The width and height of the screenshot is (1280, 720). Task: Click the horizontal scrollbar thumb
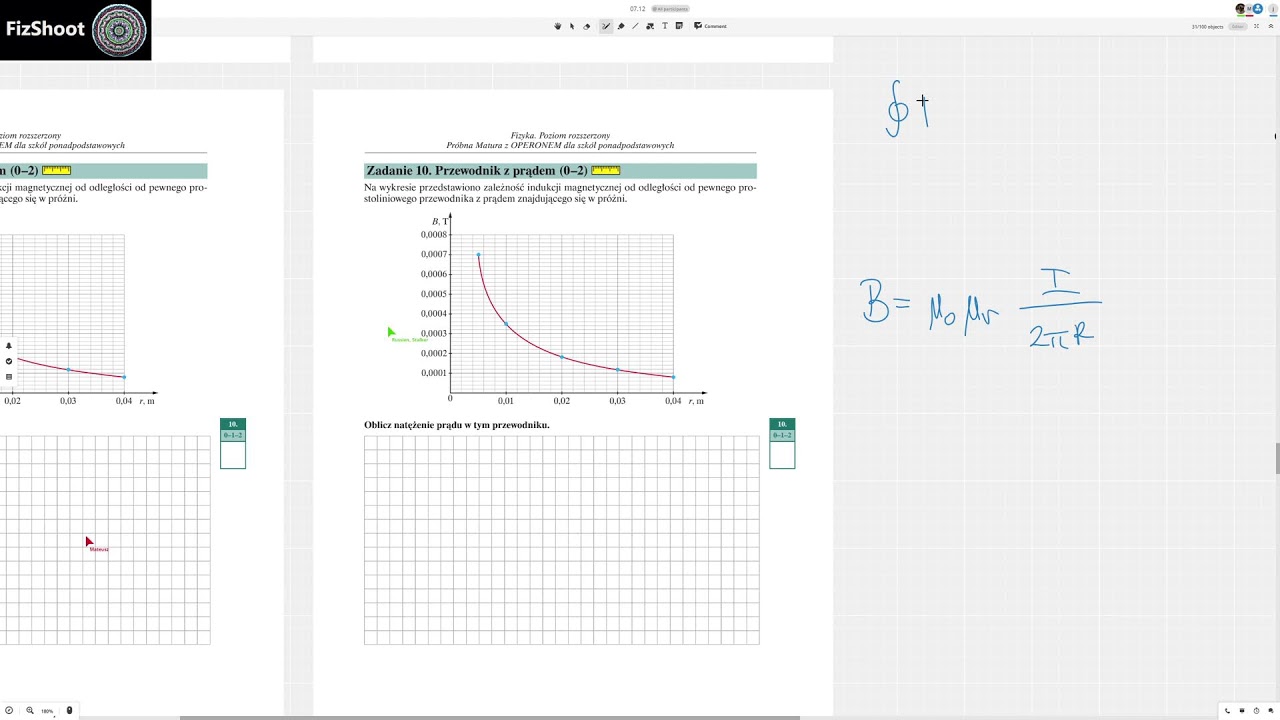[490, 717]
